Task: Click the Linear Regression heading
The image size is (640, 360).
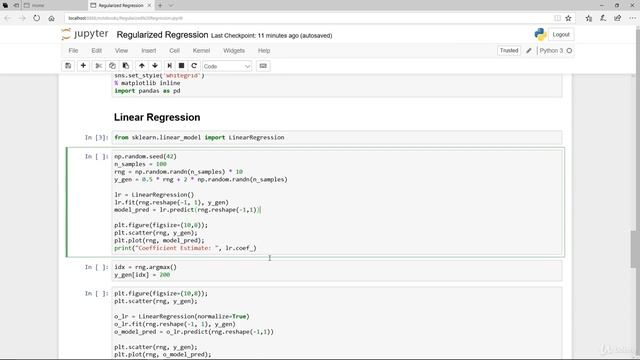Action: (157, 118)
